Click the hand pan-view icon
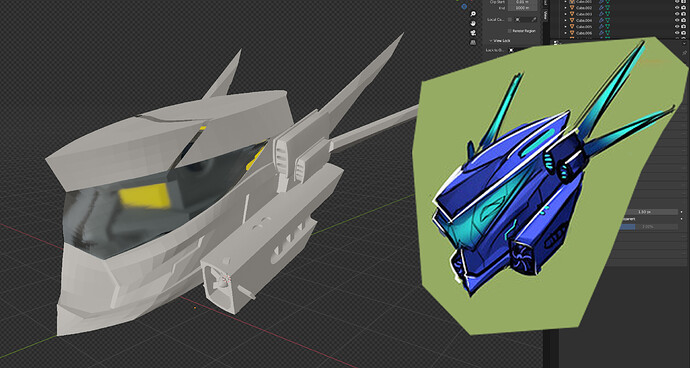The width and height of the screenshot is (690, 368). tap(473, 23)
